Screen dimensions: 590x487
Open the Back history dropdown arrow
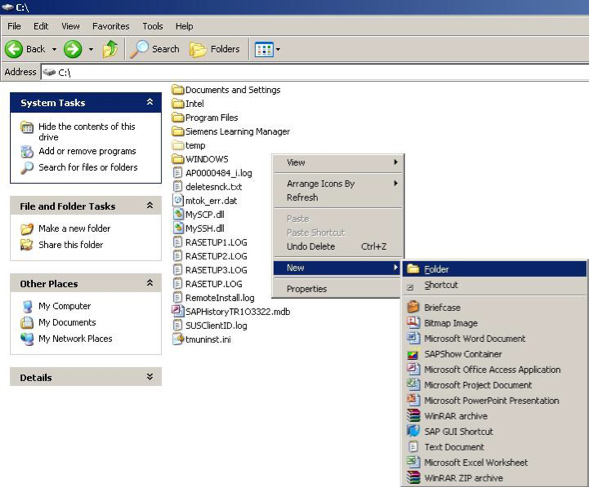click(54, 49)
